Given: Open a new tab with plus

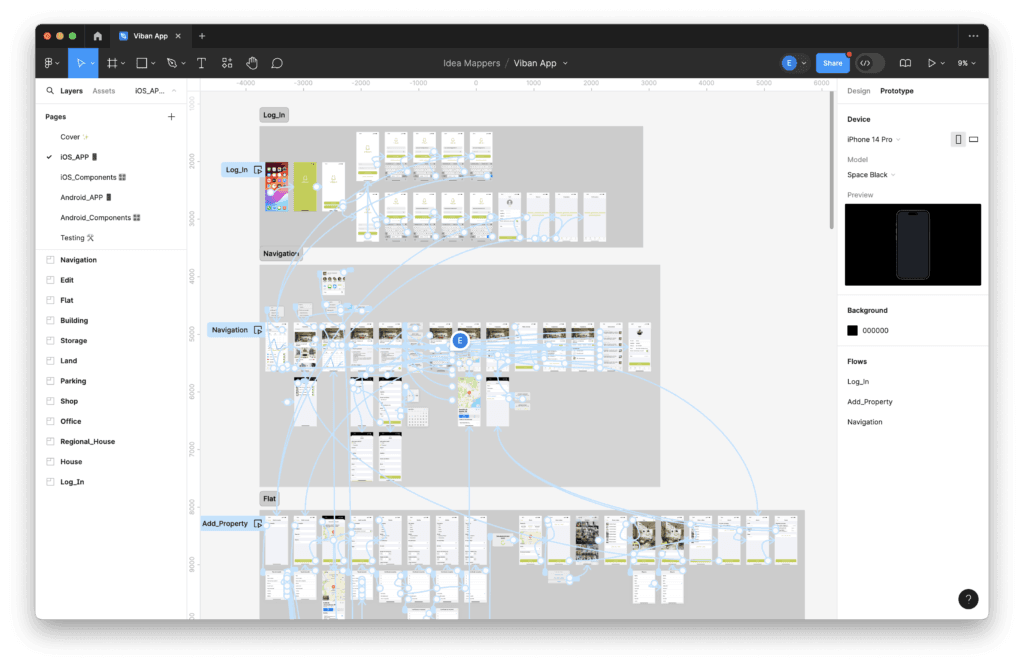Looking at the screenshot, I should 202,36.
